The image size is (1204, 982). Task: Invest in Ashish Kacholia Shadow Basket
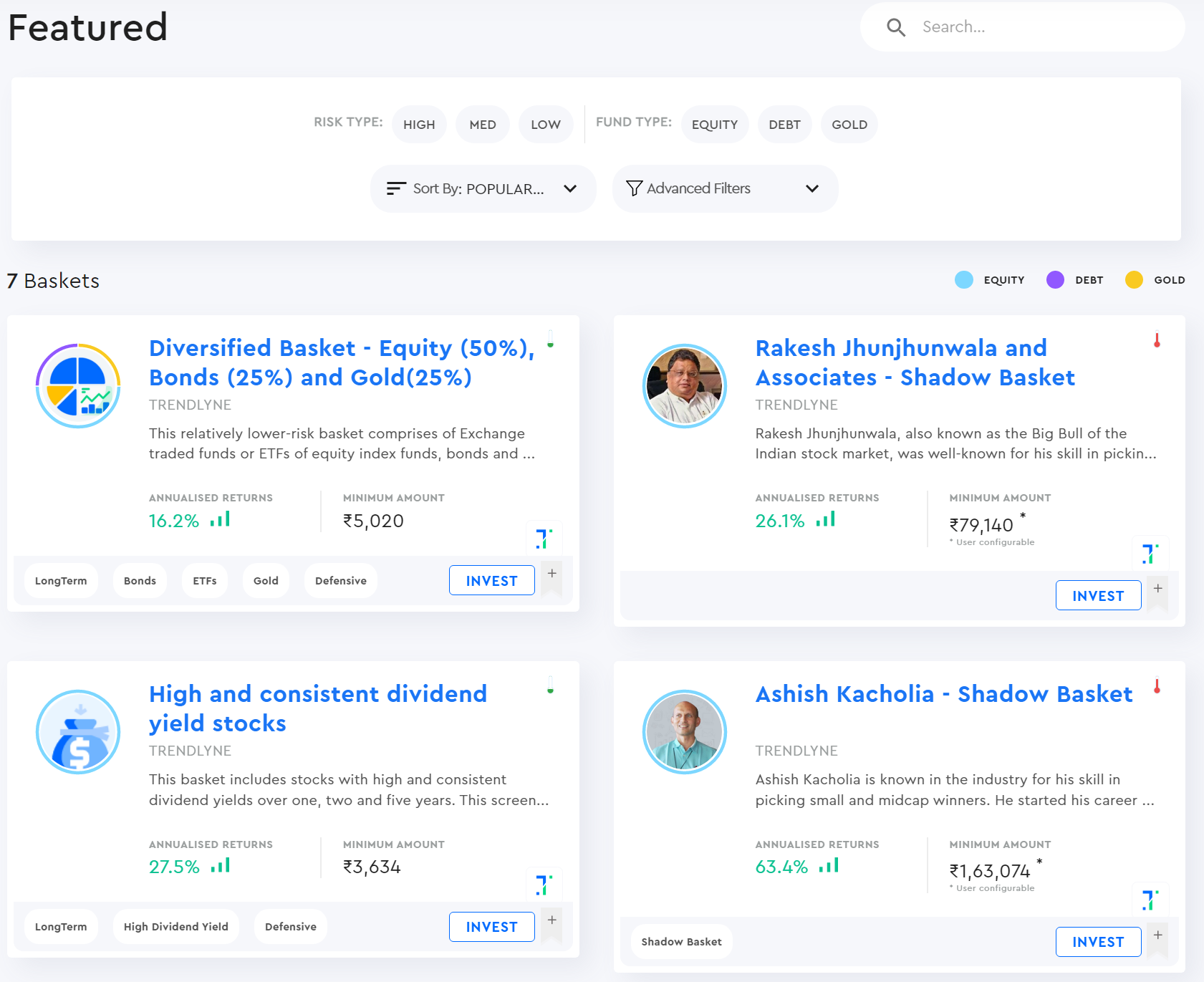coord(1099,942)
